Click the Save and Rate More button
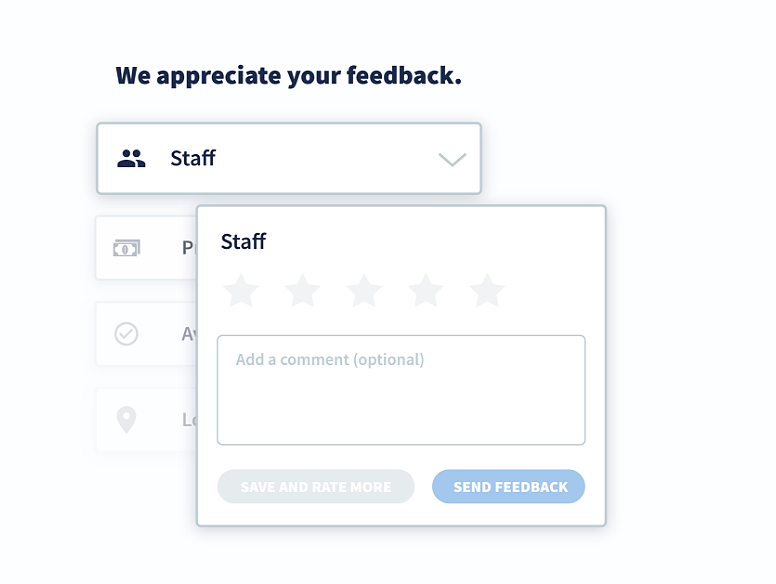The width and height of the screenshot is (776, 584). 316,487
